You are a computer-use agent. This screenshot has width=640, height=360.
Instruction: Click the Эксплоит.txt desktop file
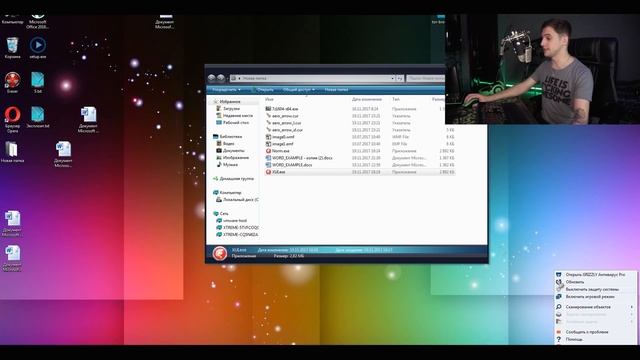tap(38, 117)
